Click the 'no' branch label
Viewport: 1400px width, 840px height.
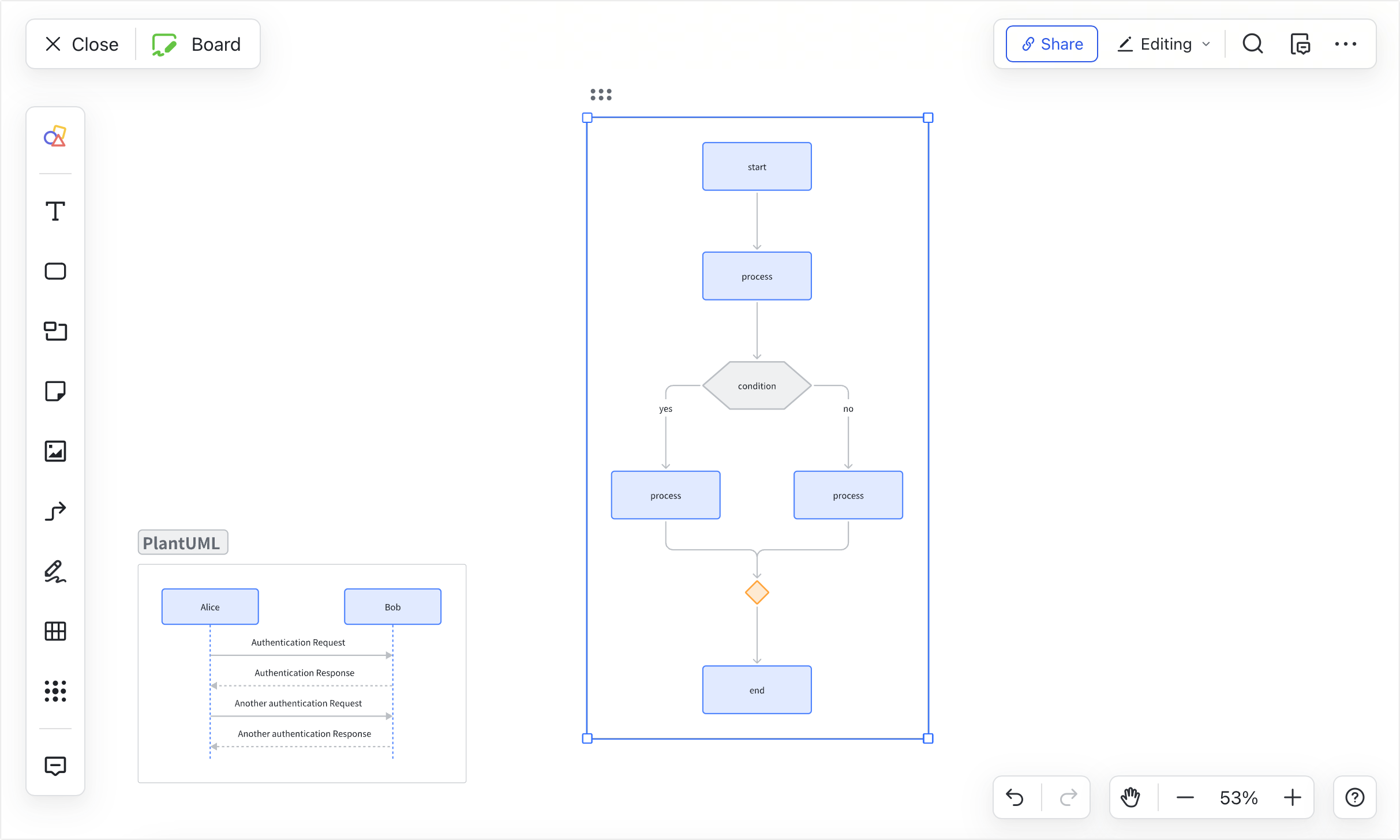(x=848, y=408)
